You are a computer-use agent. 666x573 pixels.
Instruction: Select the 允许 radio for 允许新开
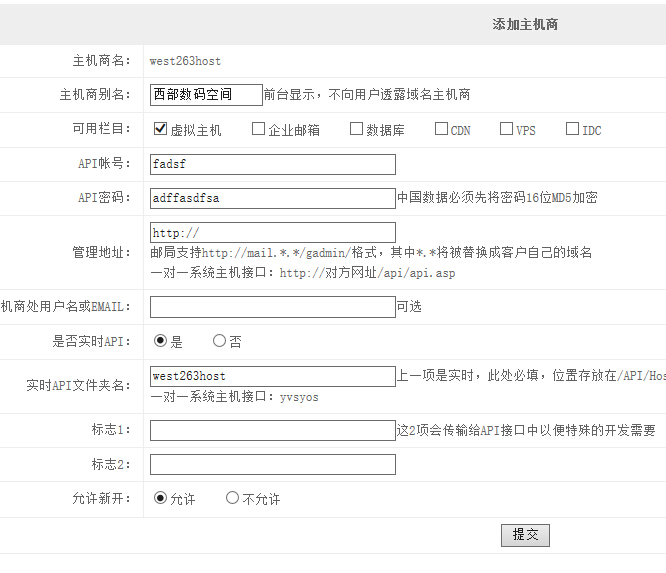click(x=160, y=497)
